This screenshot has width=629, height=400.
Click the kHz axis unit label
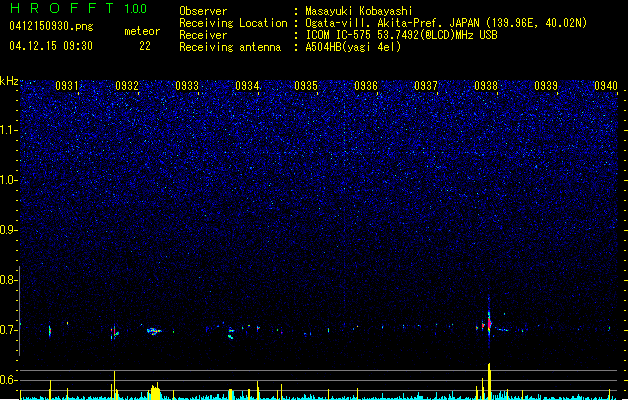pyautogui.click(x=9, y=81)
